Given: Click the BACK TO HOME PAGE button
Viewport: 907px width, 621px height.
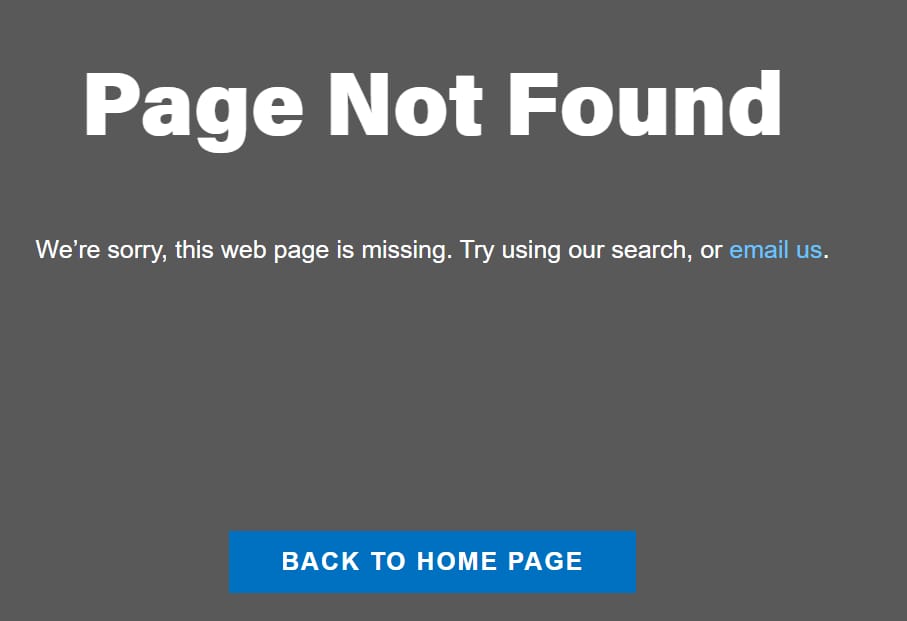Looking at the screenshot, I should click(432, 561).
